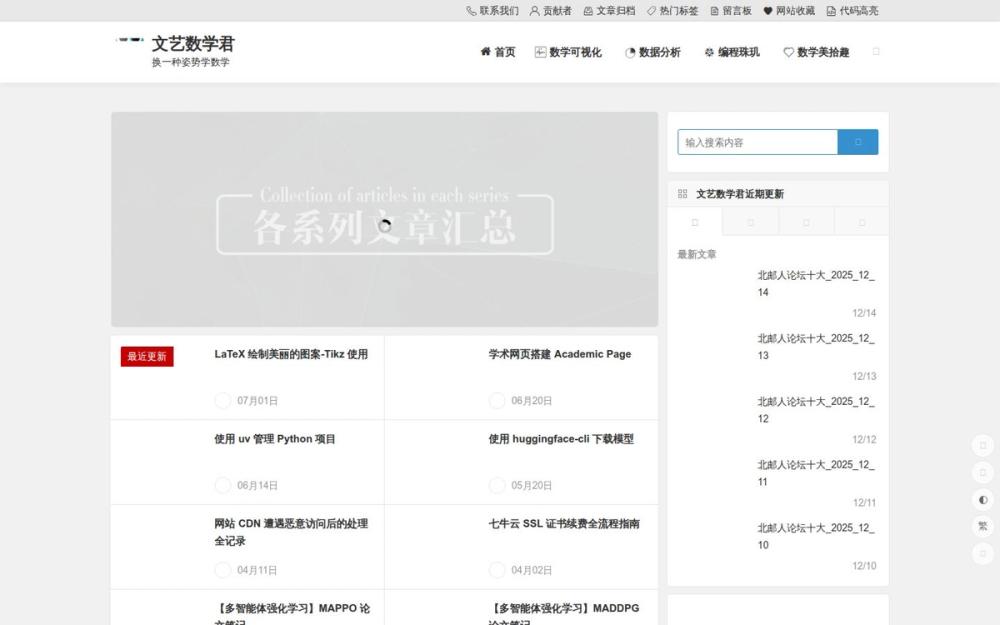
Task: Open the 热门标签 popular tags page
Action: click(672, 11)
